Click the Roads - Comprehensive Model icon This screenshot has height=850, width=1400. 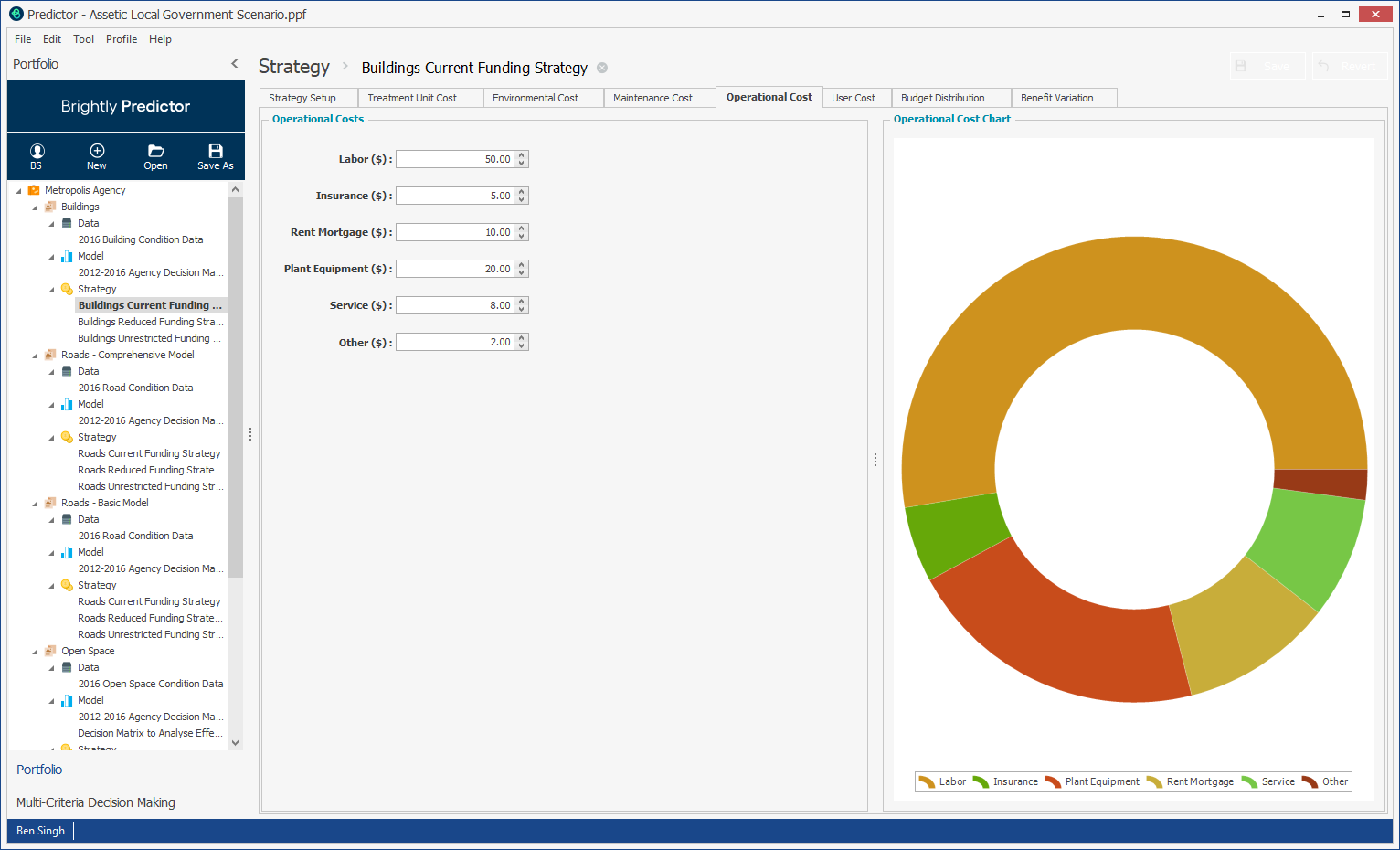pyautogui.click(x=50, y=355)
